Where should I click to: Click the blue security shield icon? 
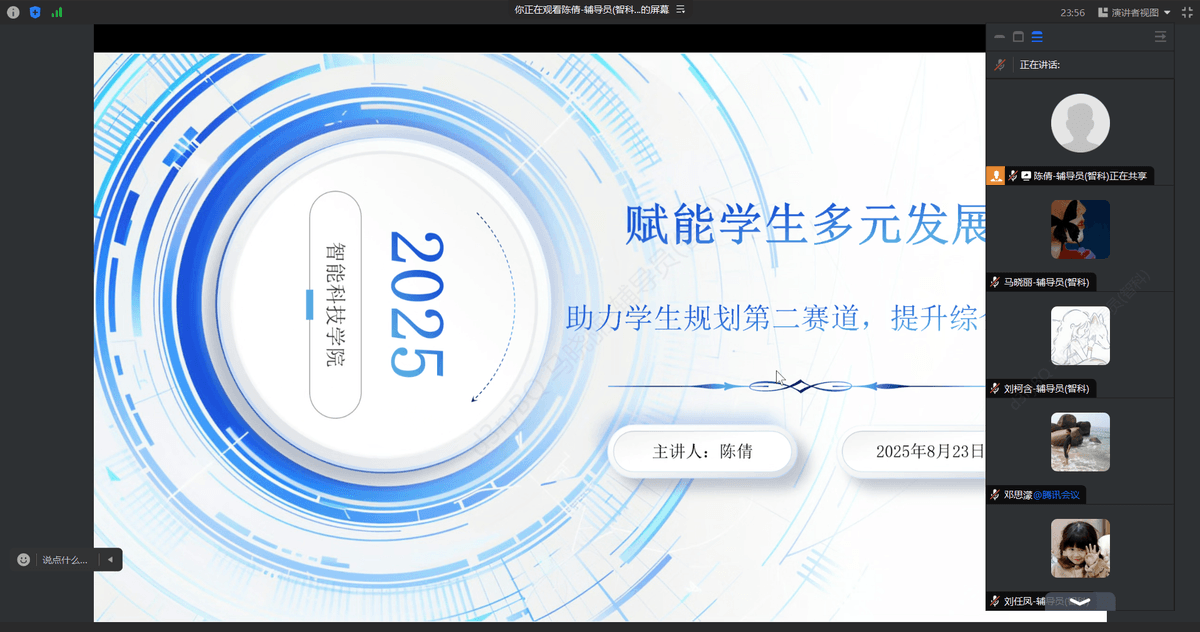click(x=35, y=12)
